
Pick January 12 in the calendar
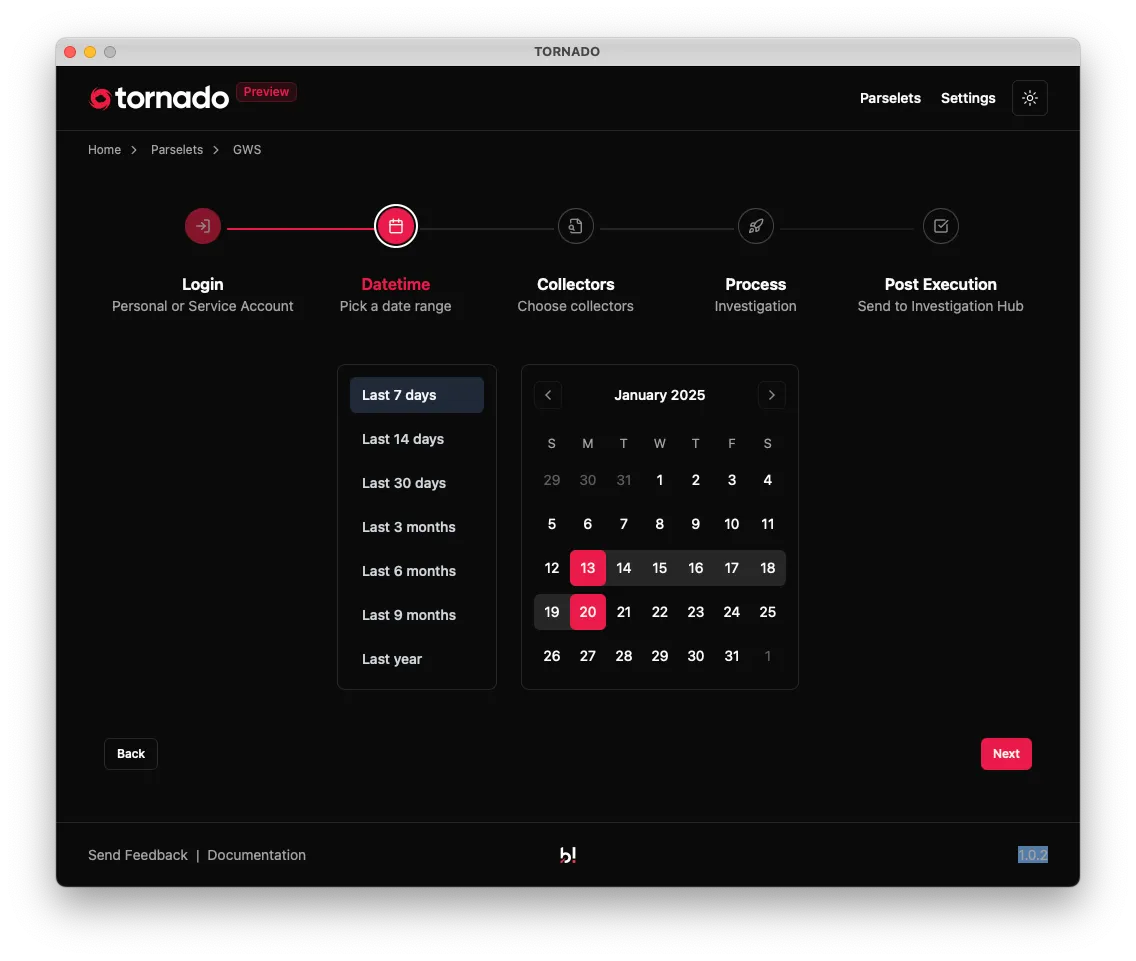[x=552, y=568]
